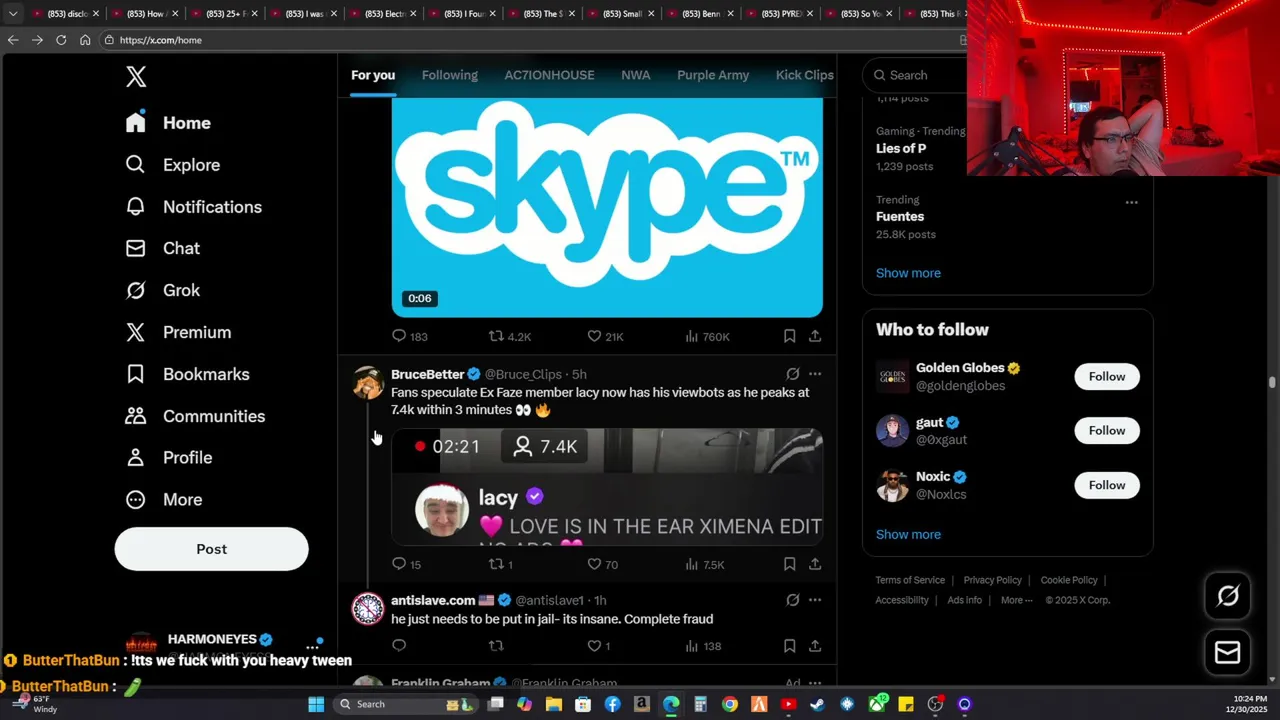Click the browser address bar URL

(x=160, y=40)
